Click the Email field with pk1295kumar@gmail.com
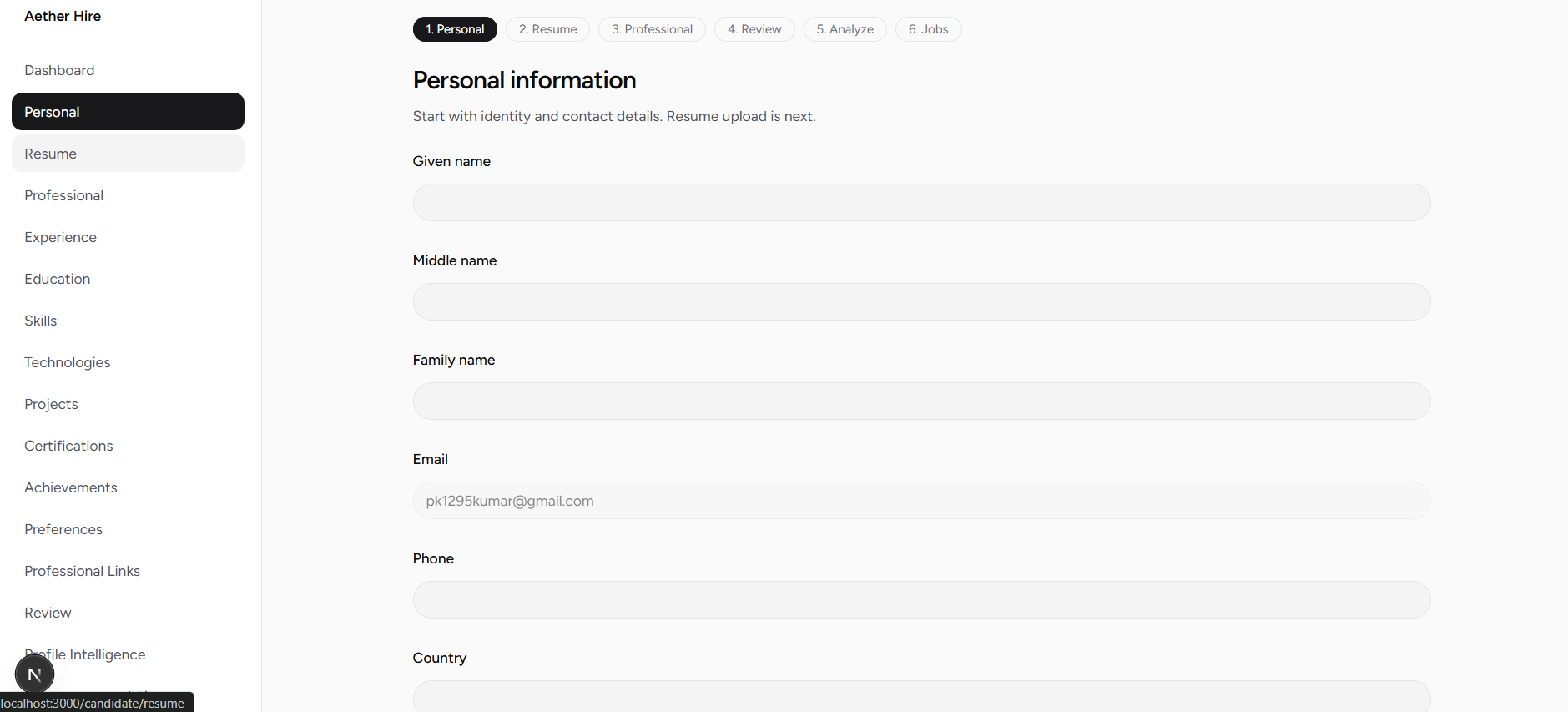The width and height of the screenshot is (1568, 712). click(921, 501)
